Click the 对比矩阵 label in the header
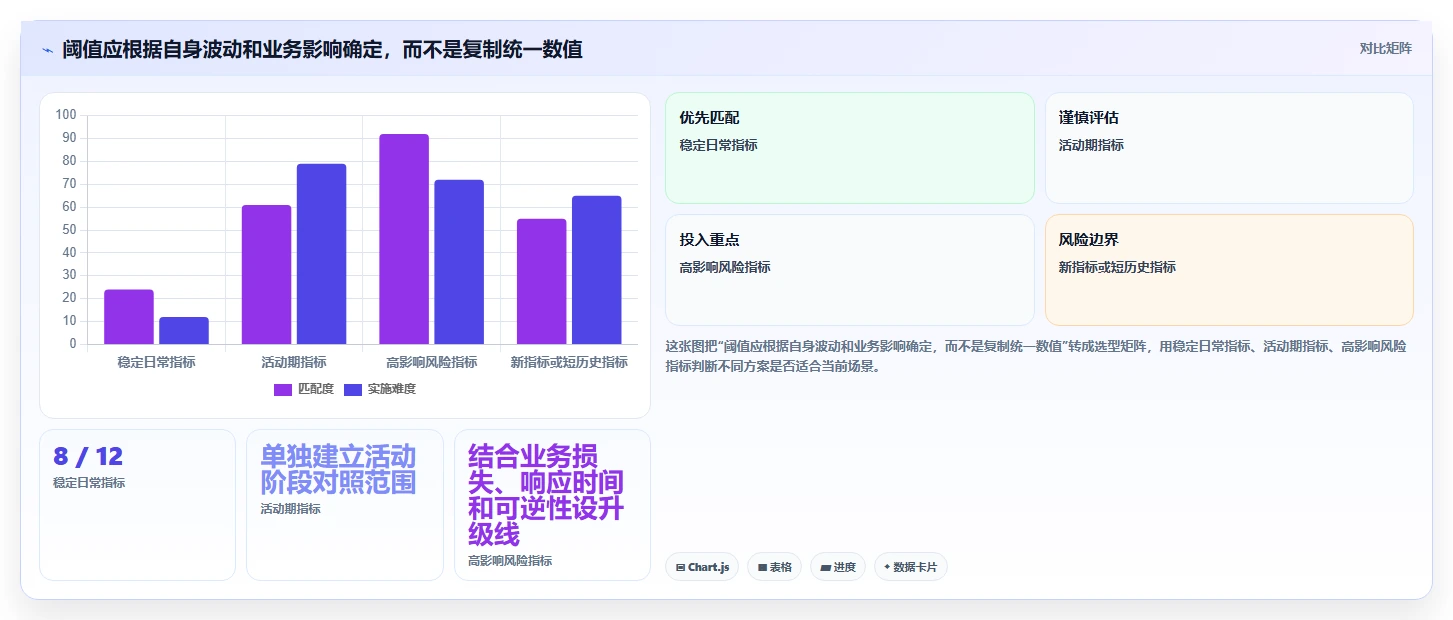This screenshot has height=620, width=1453. 1385,48
